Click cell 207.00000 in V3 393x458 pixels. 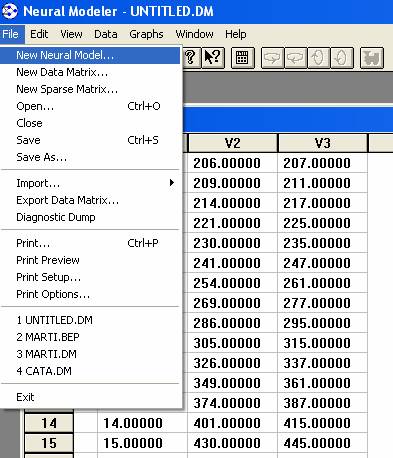click(322, 163)
